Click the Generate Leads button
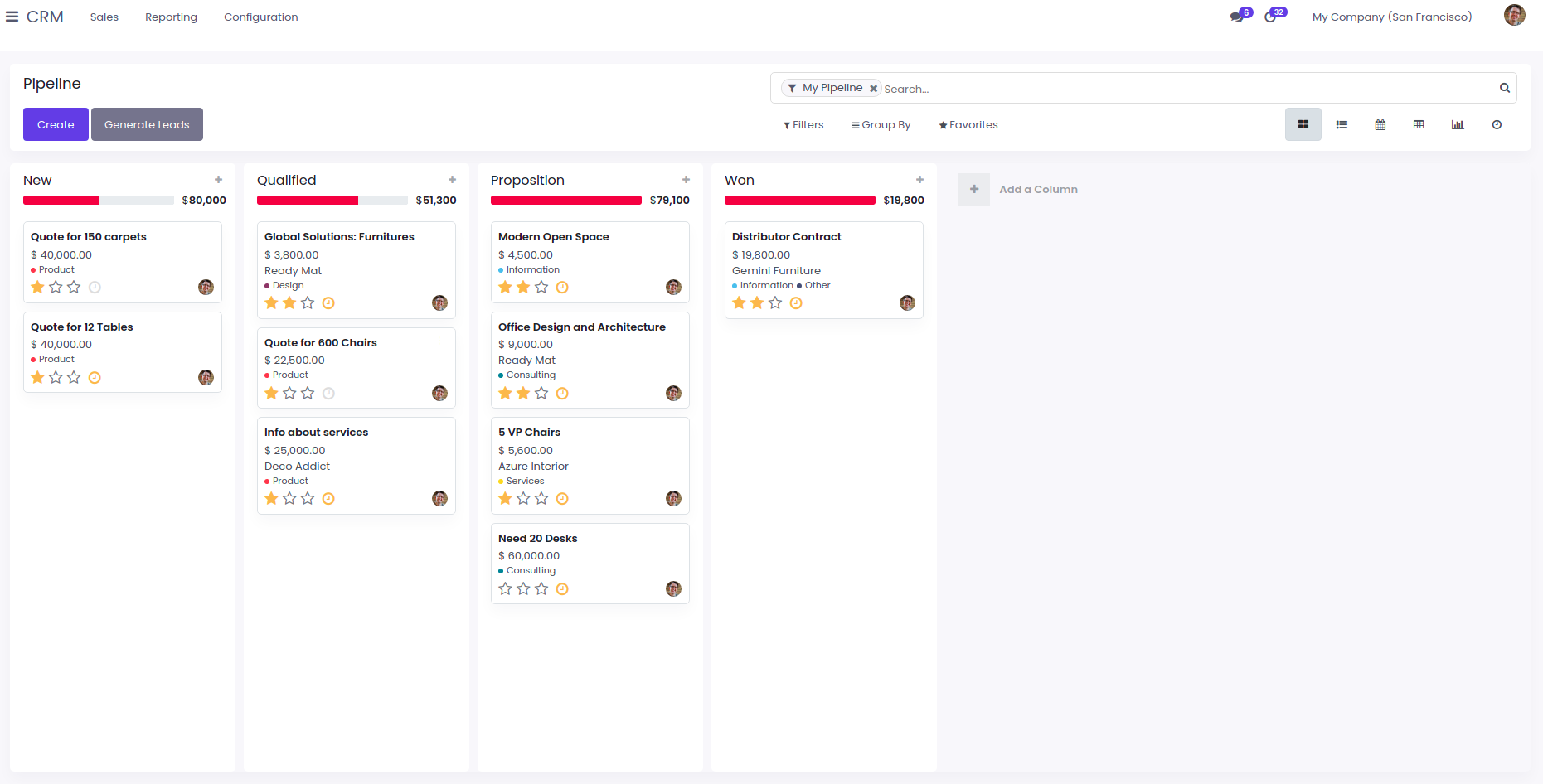Image resolution: width=1543 pixels, height=784 pixels. [x=147, y=124]
